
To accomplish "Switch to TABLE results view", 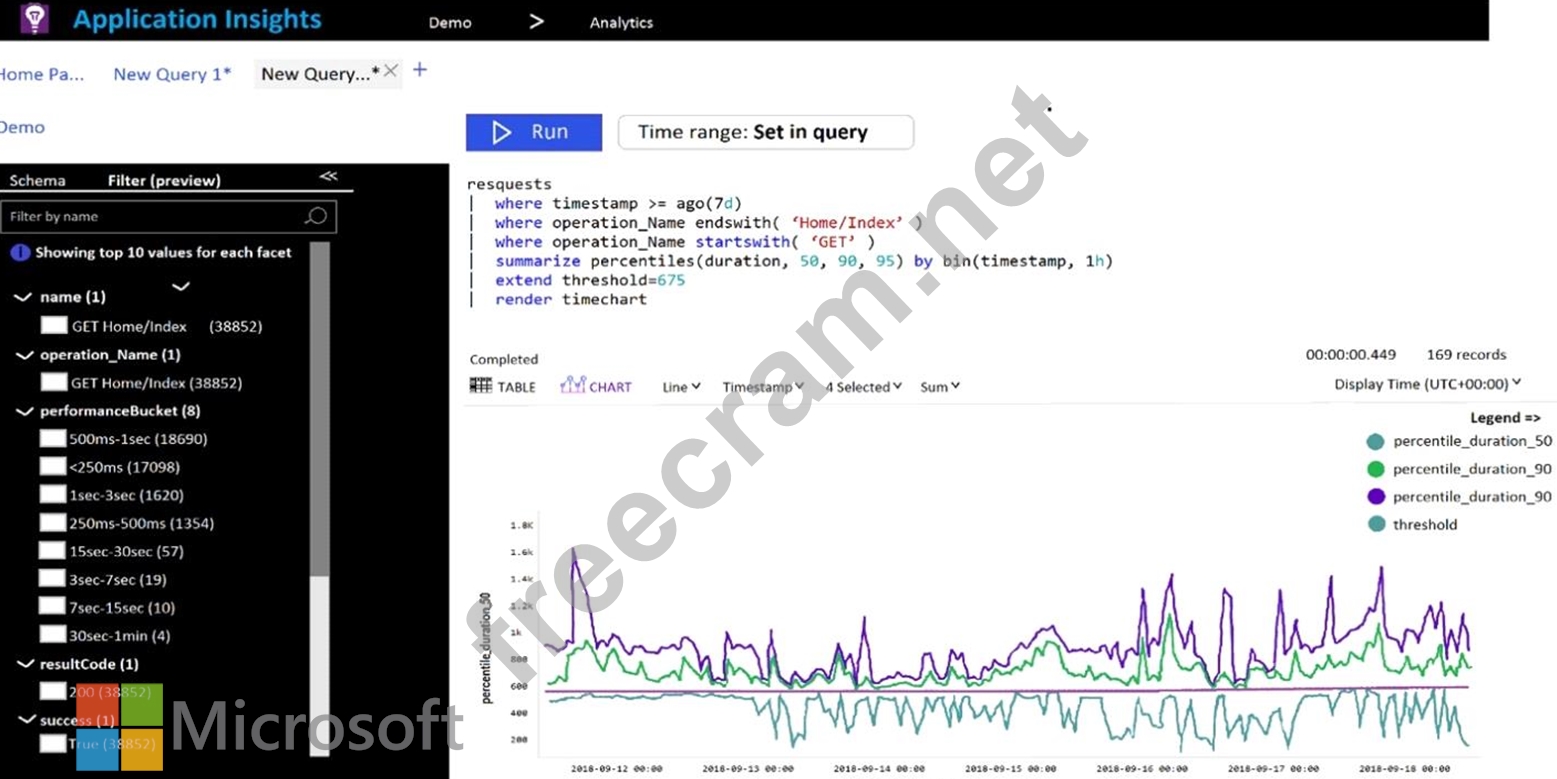I will pos(503,386).
